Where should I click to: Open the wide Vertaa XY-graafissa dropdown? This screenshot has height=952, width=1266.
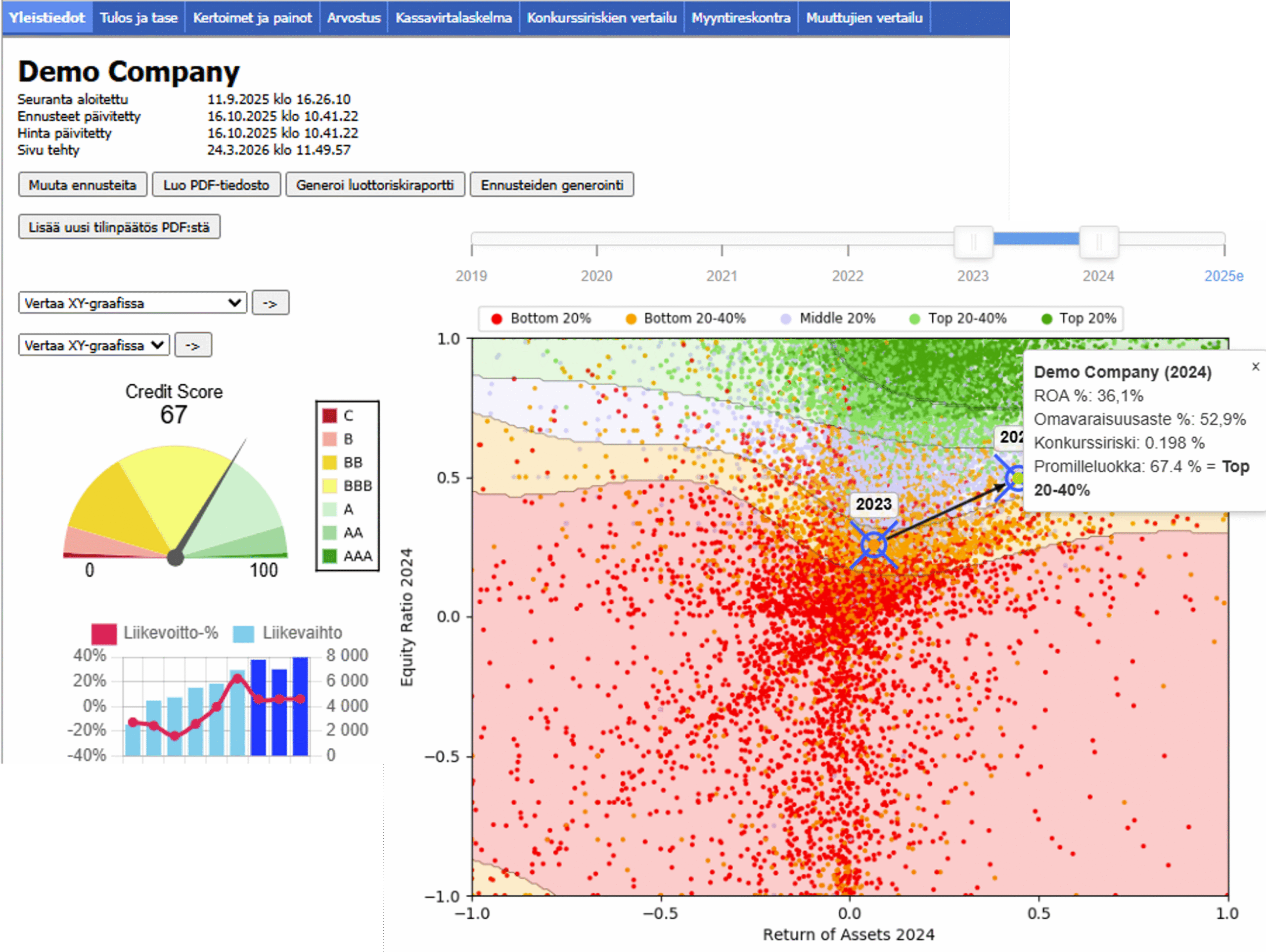(x=133, y=303)
